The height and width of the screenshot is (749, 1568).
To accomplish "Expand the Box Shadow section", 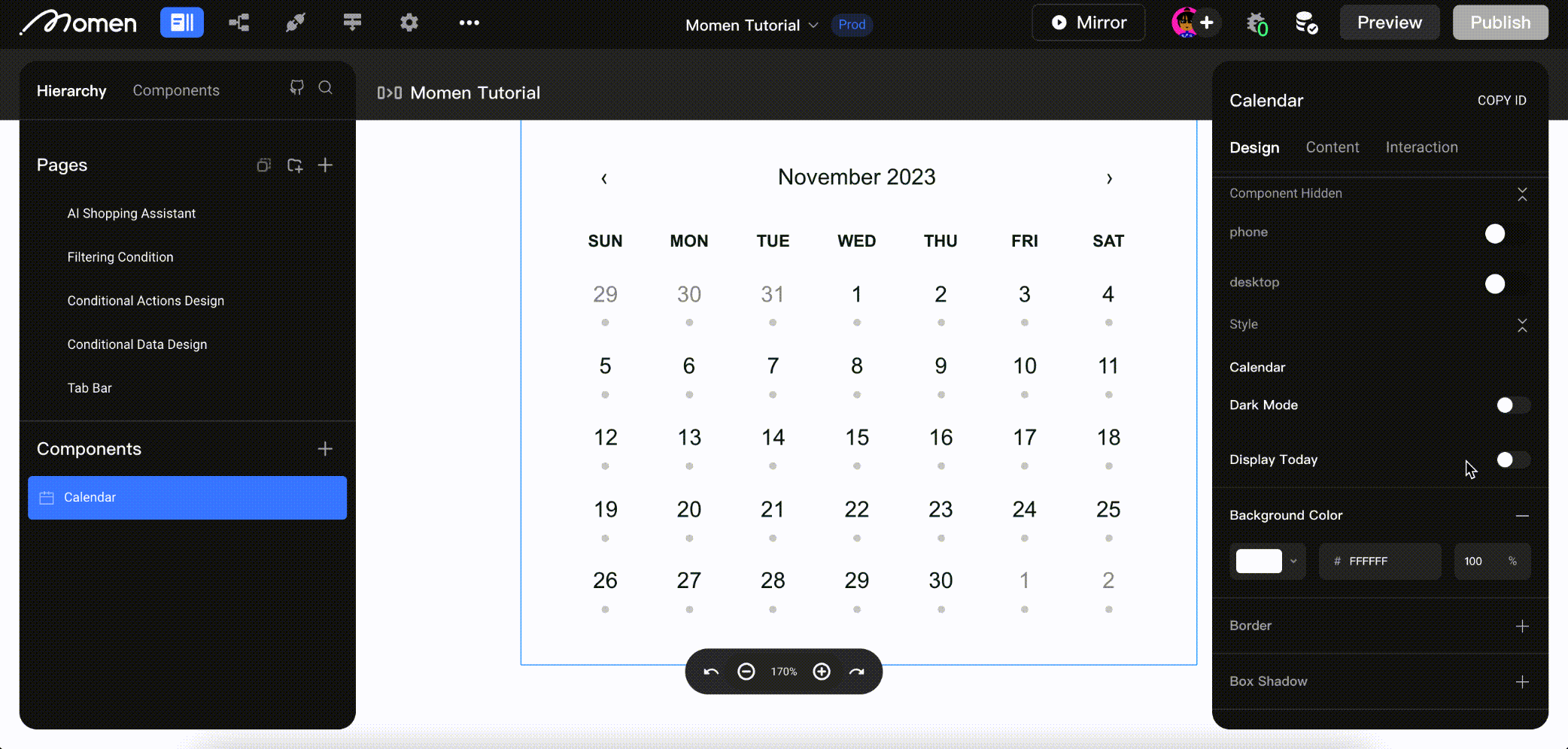I will [x=1522, y=682].
